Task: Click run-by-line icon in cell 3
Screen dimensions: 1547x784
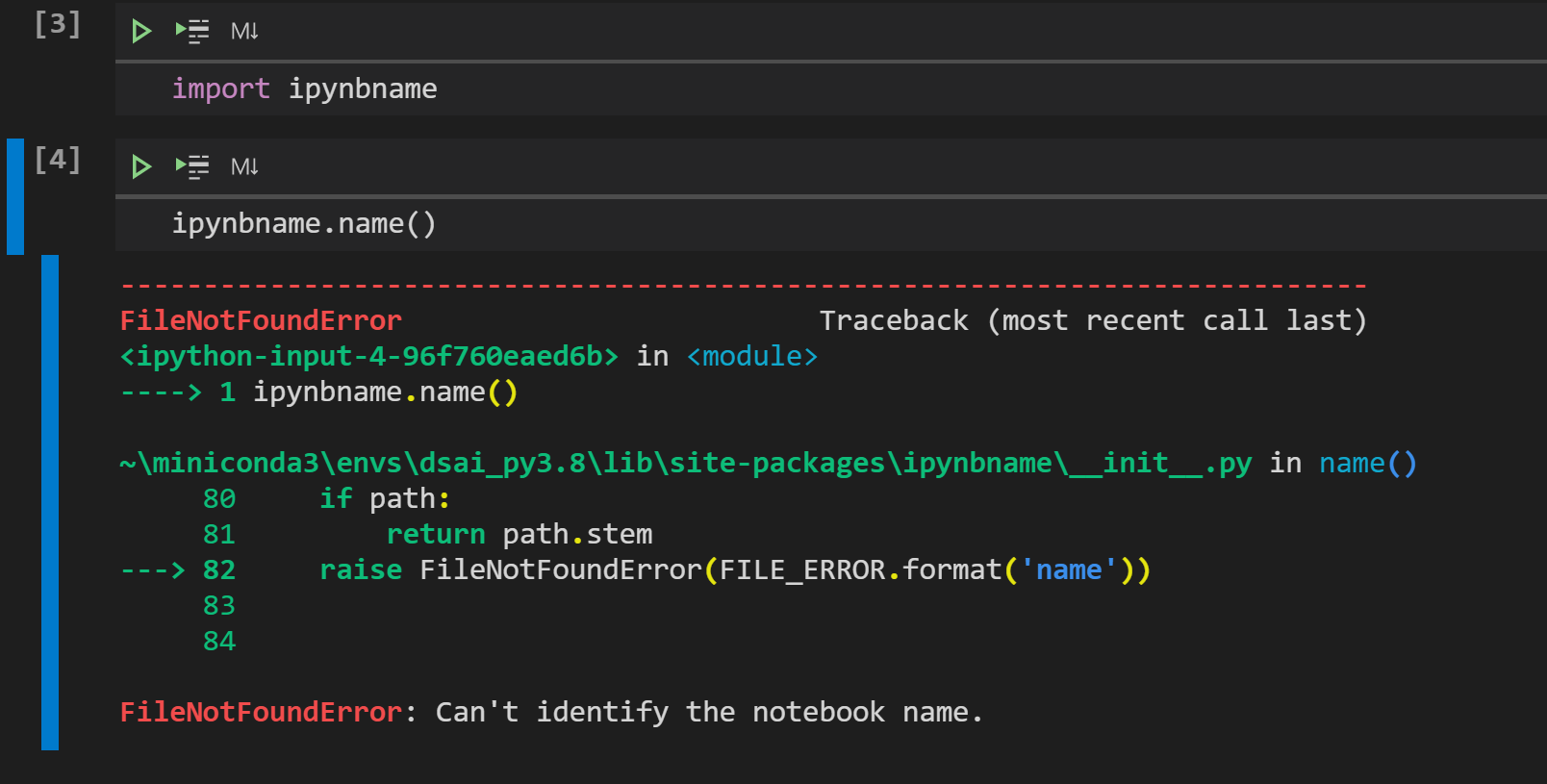Action: click(x=192, y=32)
